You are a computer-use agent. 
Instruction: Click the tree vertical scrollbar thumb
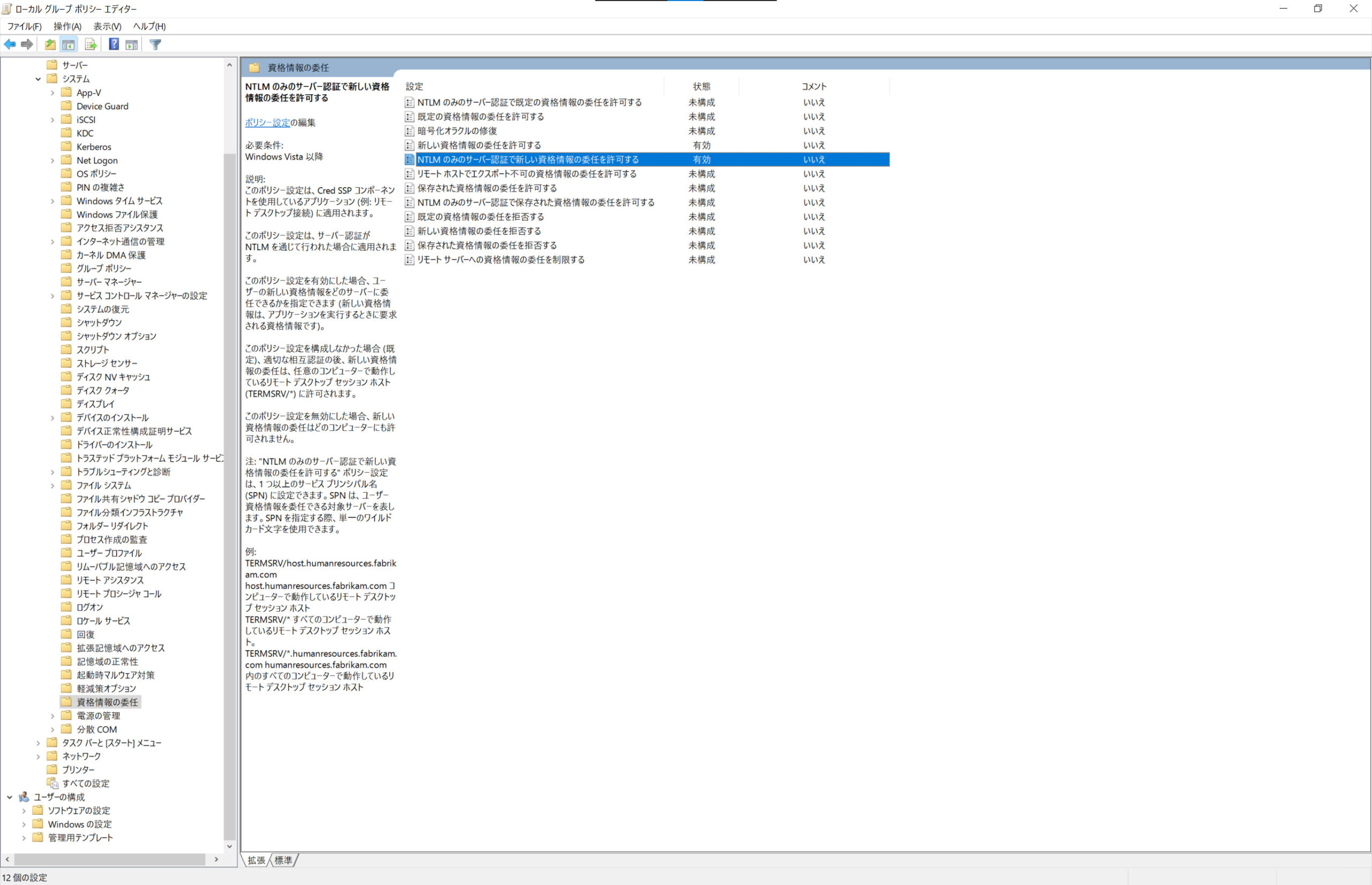click(x=230, y=496)
